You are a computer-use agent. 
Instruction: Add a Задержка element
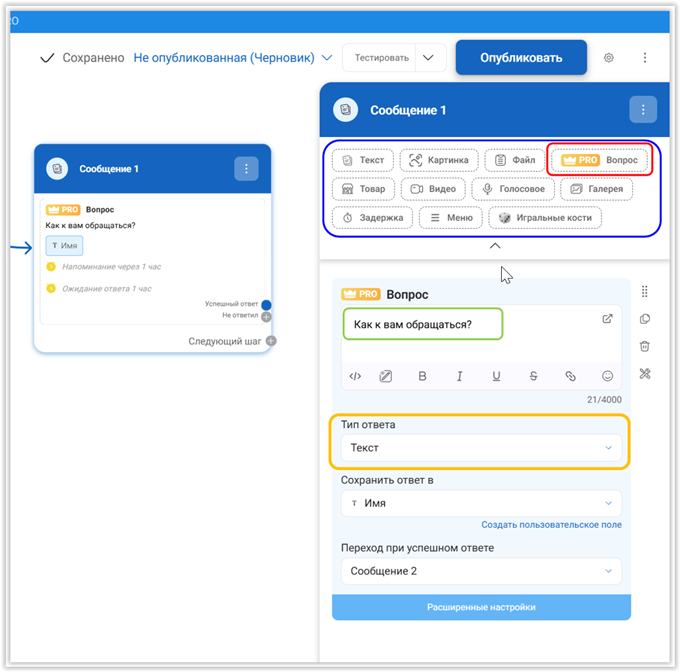[373, 218]
